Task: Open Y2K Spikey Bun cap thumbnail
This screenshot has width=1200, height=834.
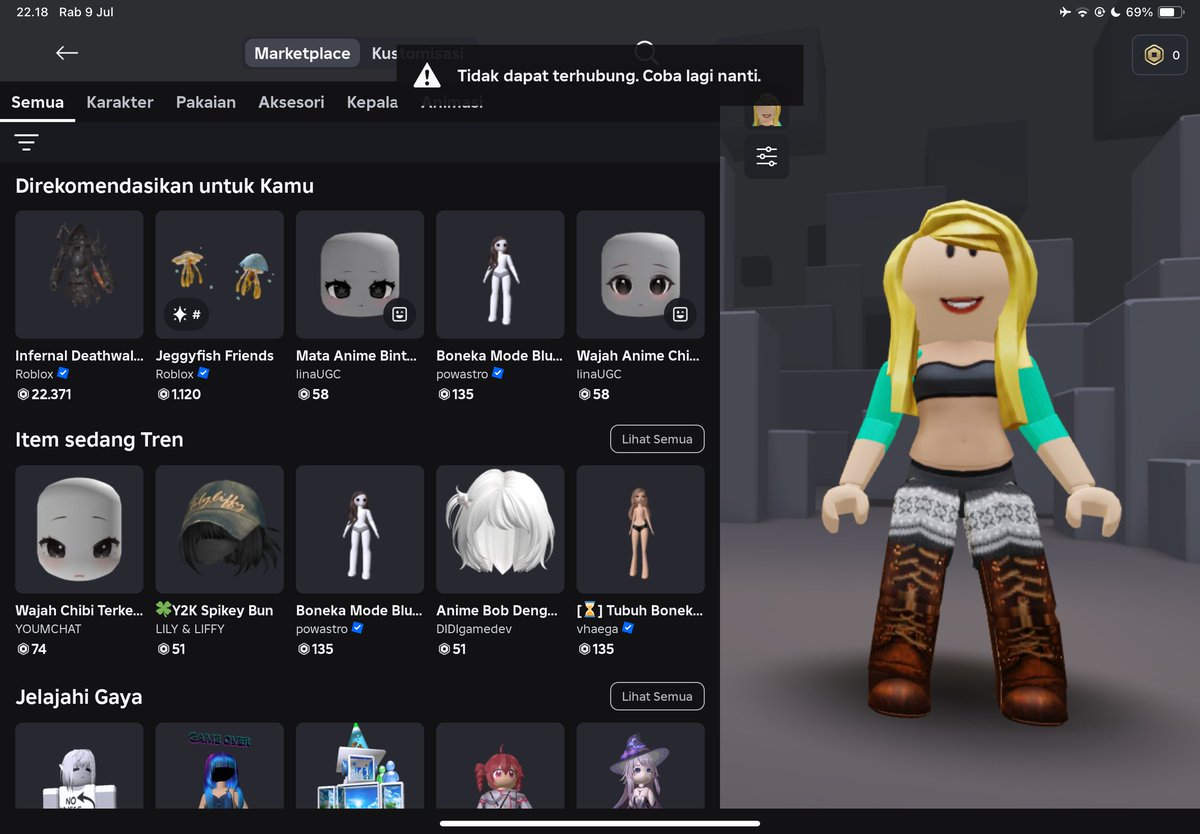Action: [219, 529]
